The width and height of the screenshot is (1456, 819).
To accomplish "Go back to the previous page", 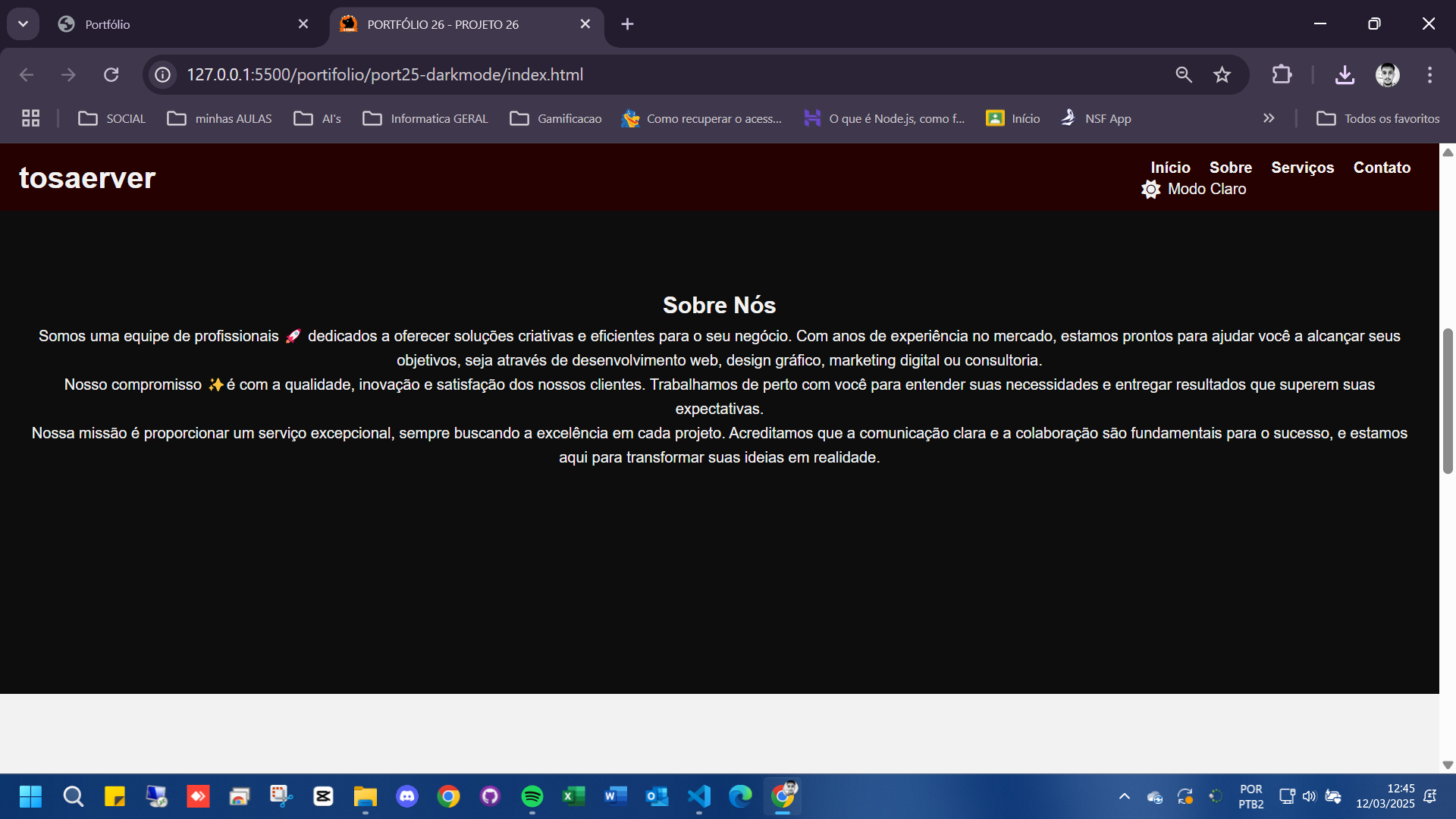I will (x=27, y=74).
